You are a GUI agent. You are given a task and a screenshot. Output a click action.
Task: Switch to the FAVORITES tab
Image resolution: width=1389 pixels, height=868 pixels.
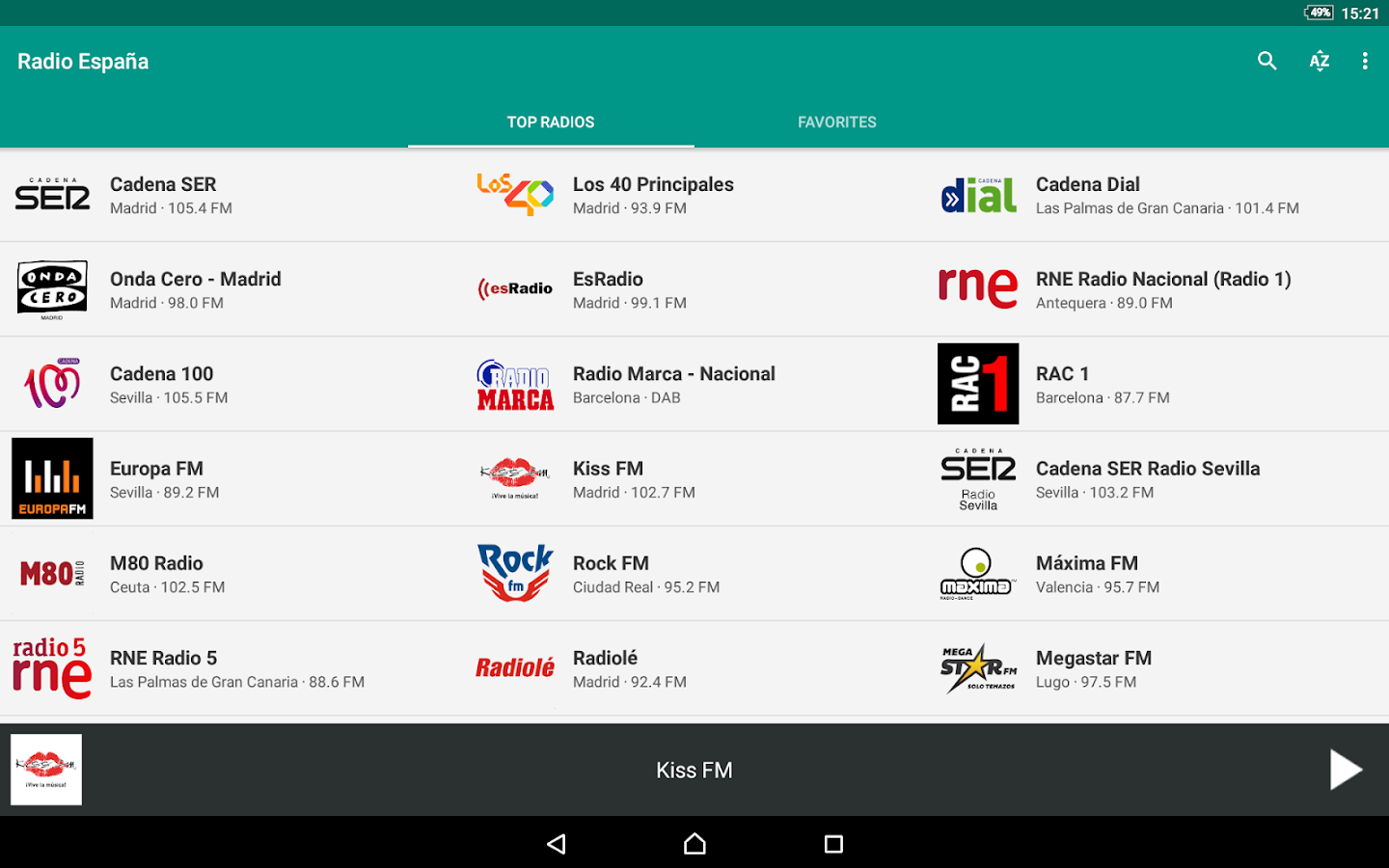point(837,122)
